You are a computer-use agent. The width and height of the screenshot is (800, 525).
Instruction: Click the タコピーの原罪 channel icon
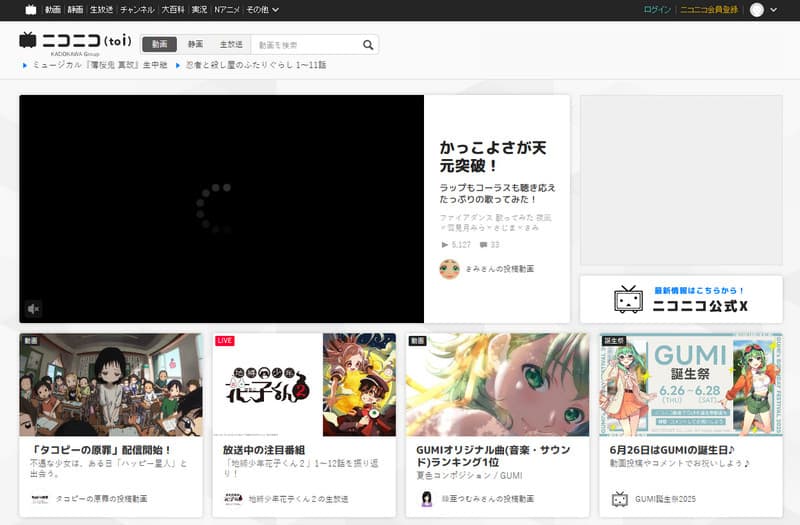pos(40,498)
